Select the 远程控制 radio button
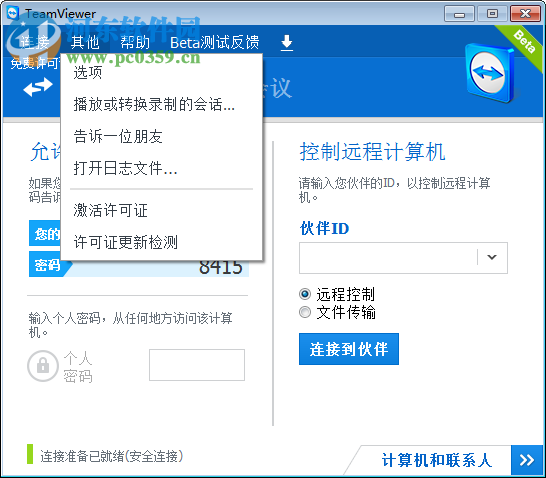Screen dimensions: 546x478 [305, 294]
